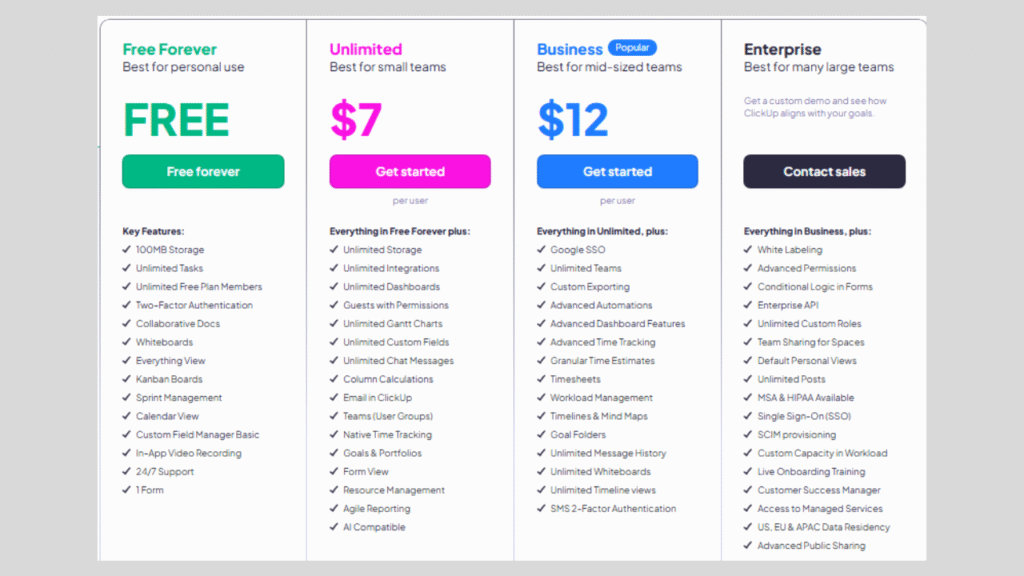Click the Kanban Boards feature item
Screen dimensions: 1024x576
pos(169,379)
